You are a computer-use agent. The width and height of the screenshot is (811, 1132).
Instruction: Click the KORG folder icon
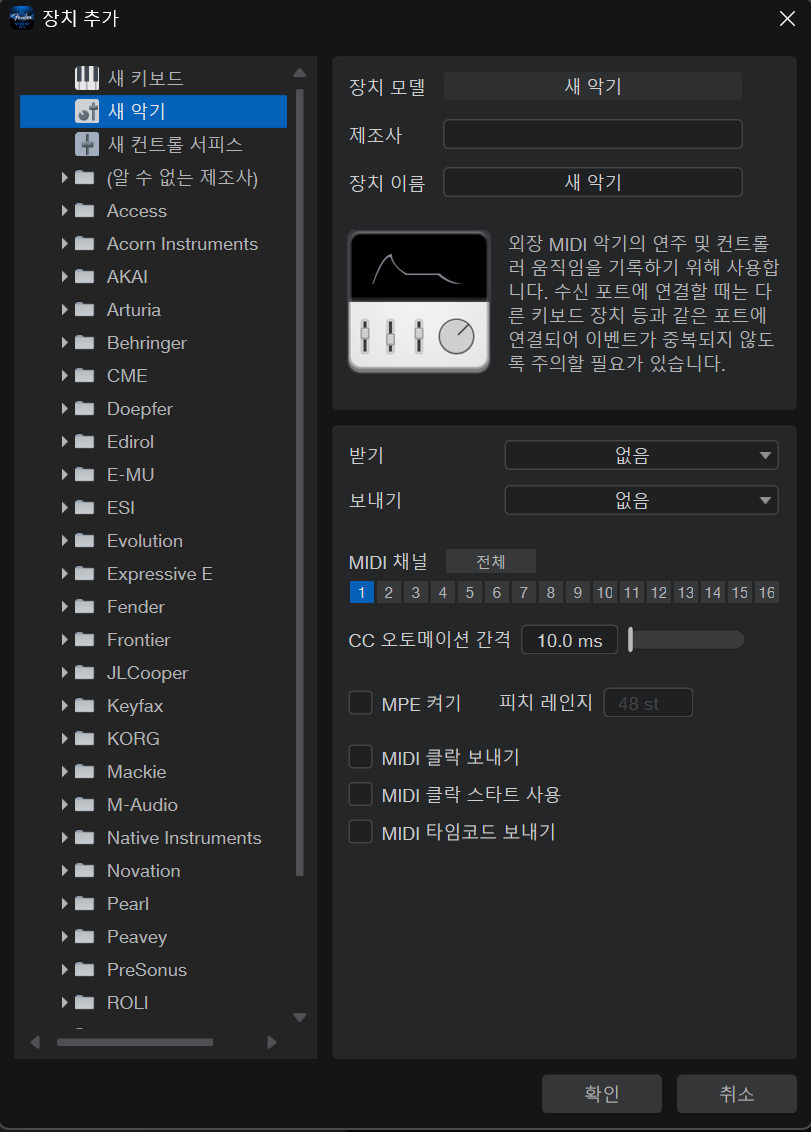[x=85, y=739]
